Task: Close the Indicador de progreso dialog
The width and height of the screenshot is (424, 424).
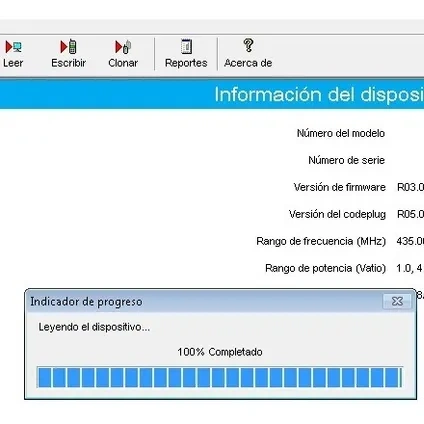Action: [397, 301]
